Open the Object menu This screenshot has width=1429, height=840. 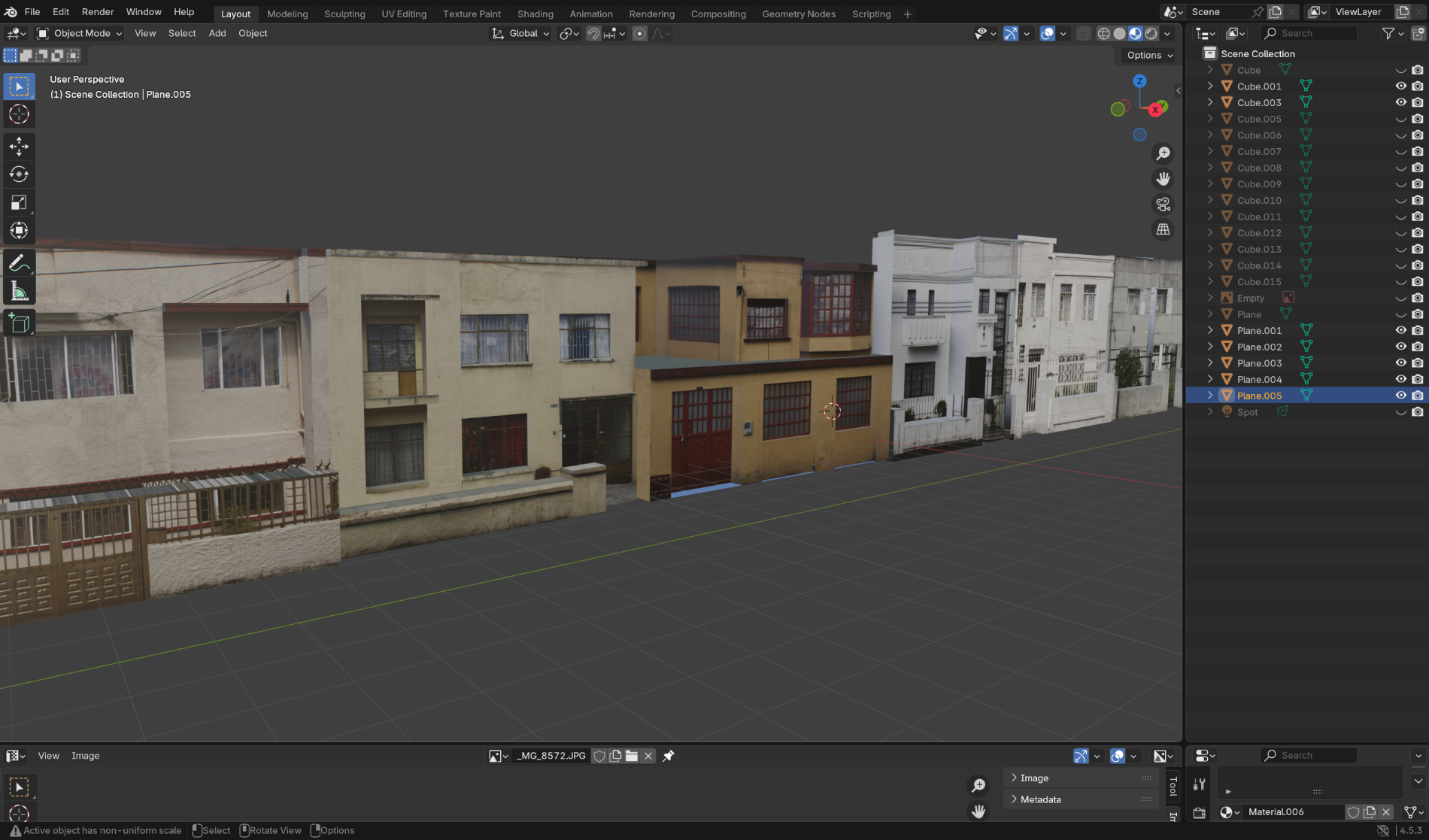tap(253, 33)
